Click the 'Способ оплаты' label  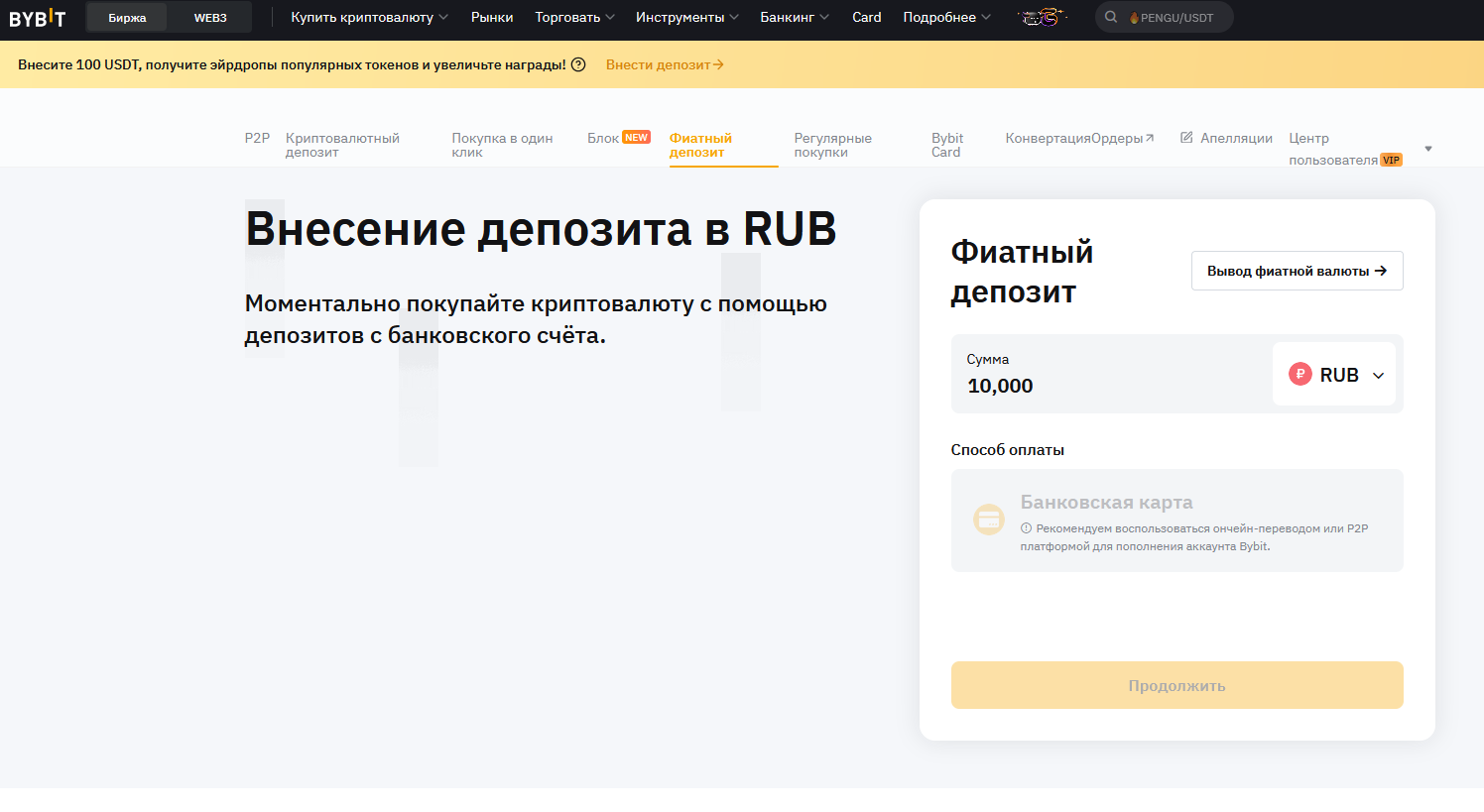click(x=1007, y=450)
